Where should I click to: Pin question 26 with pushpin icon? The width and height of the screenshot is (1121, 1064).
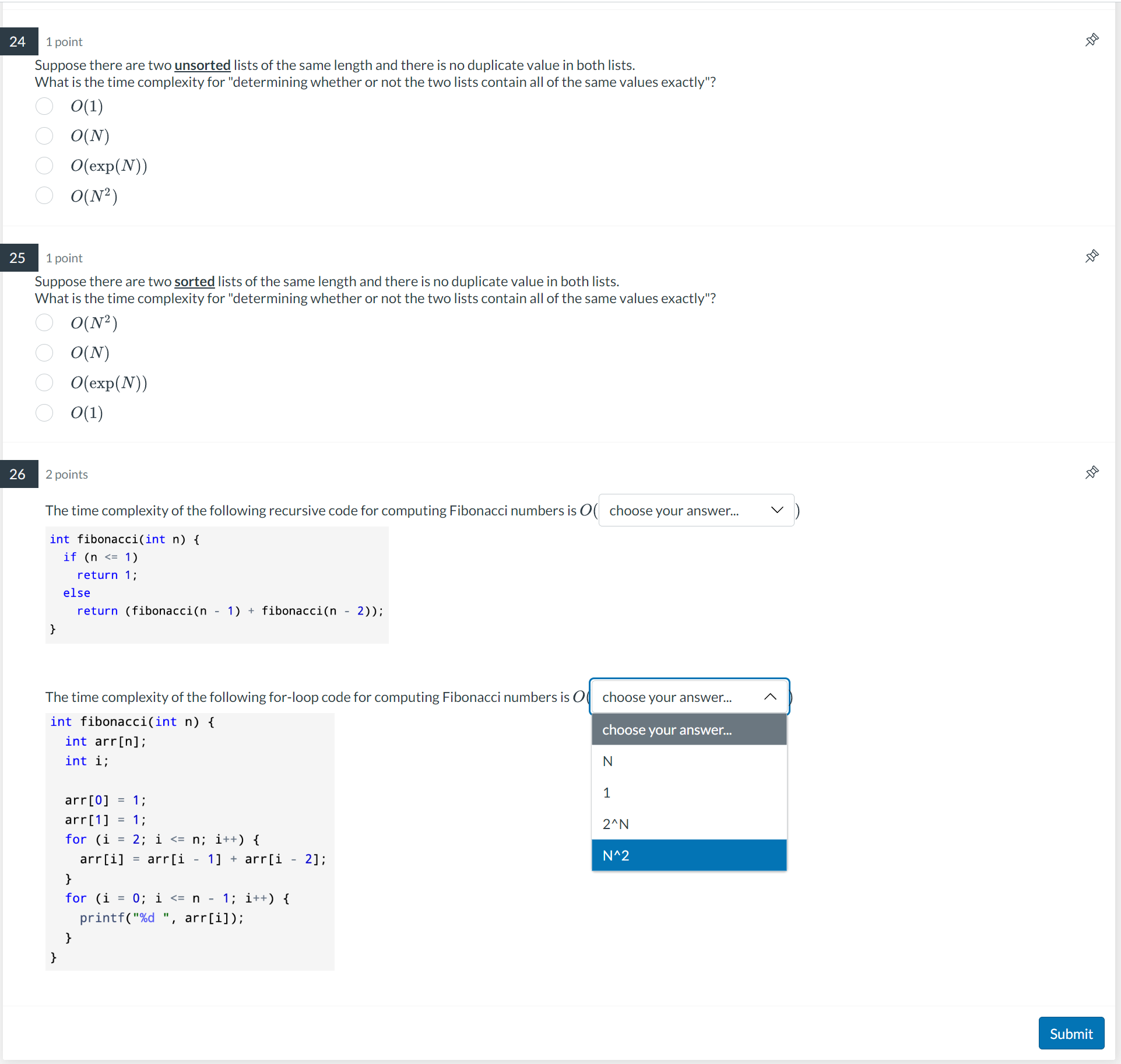pyautogui.click(x=1092, y=473)
